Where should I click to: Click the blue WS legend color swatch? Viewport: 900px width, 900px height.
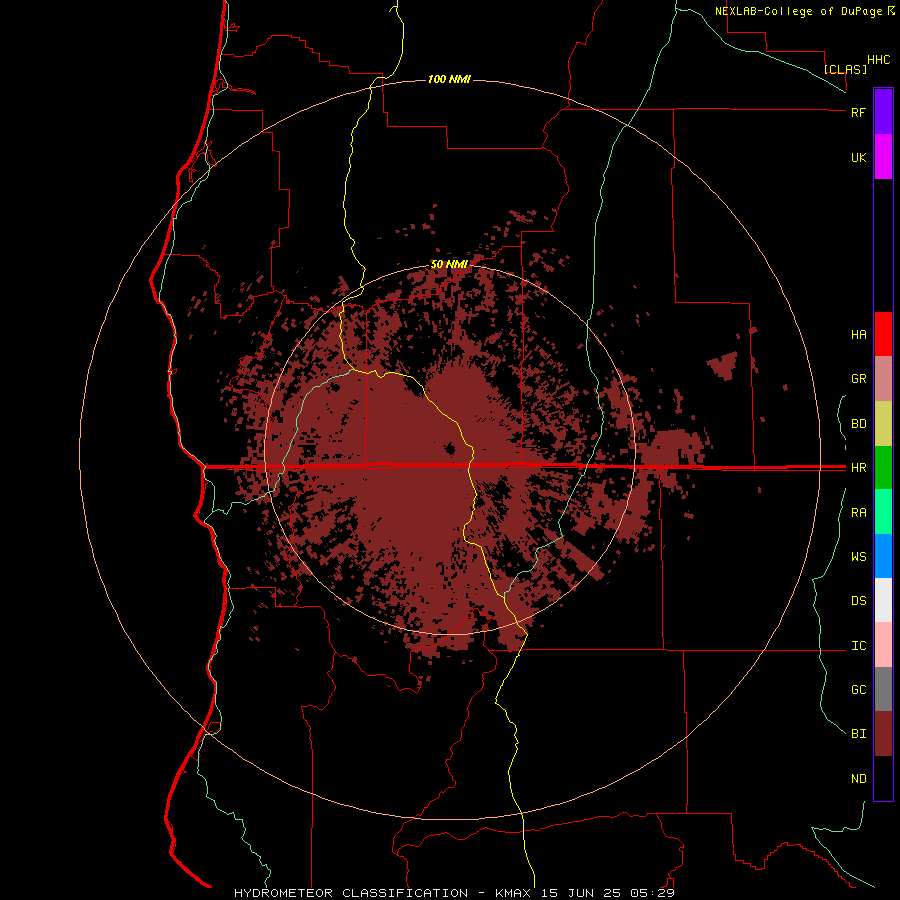pos(883,556)
